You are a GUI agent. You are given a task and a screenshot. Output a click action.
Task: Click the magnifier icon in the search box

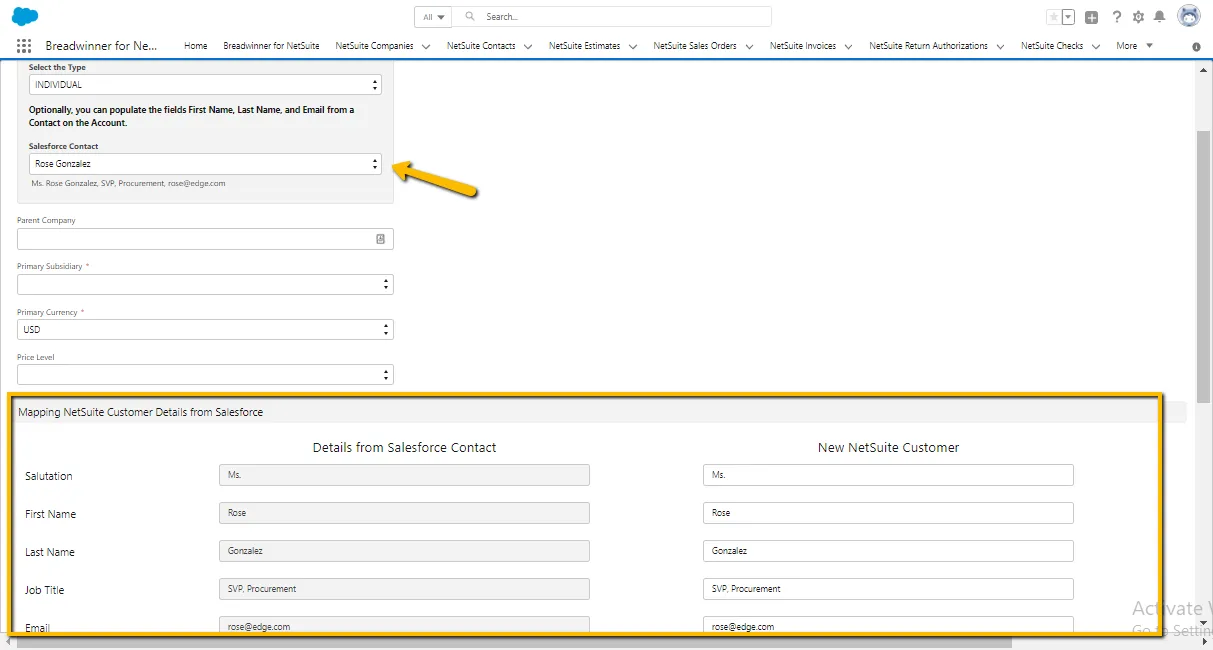[x=470, y=17]
